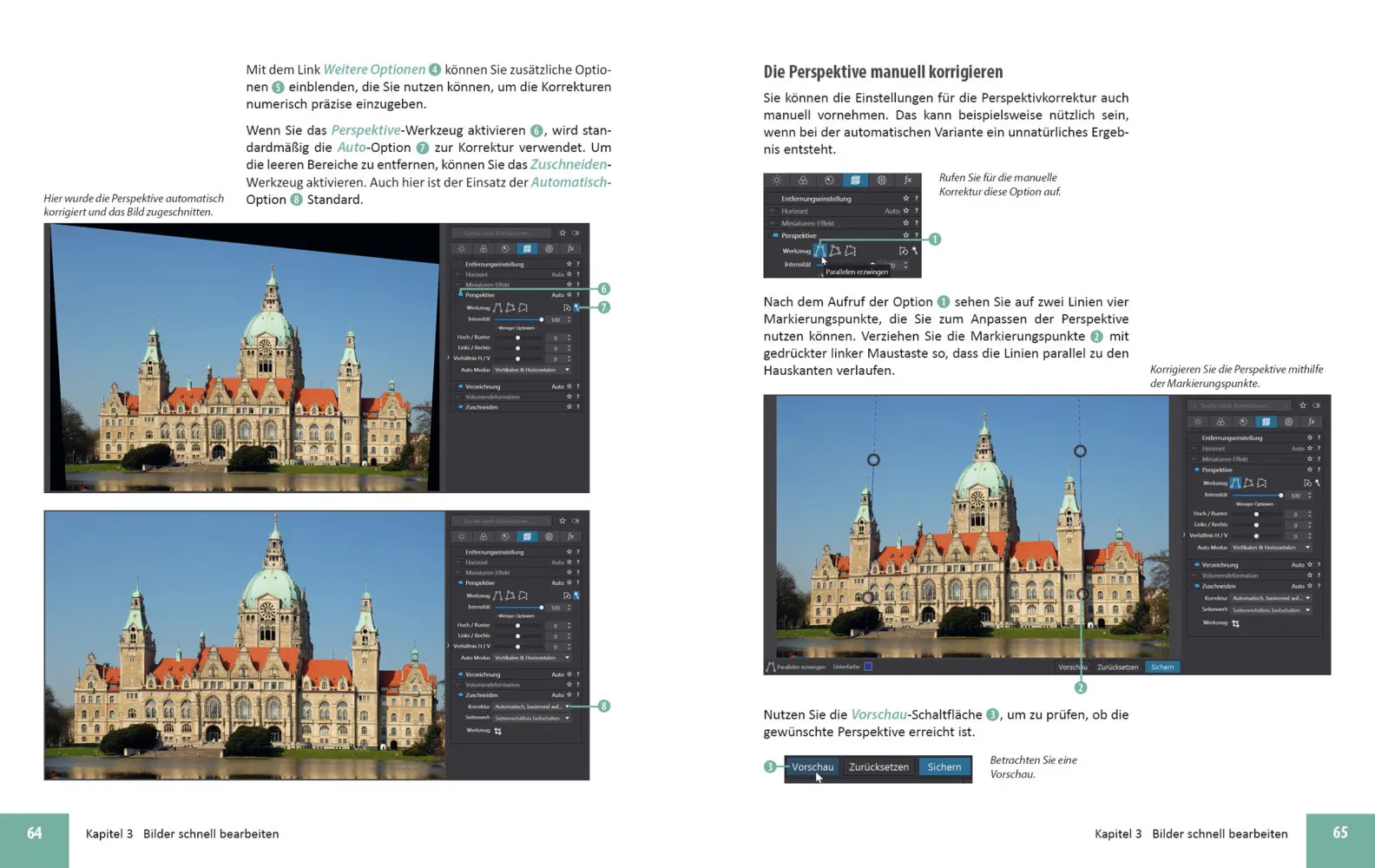1375x868 pixels.
Task: Open Auto Modus dropdown in marker-point screenshot panel
Action: [1271, 548]
